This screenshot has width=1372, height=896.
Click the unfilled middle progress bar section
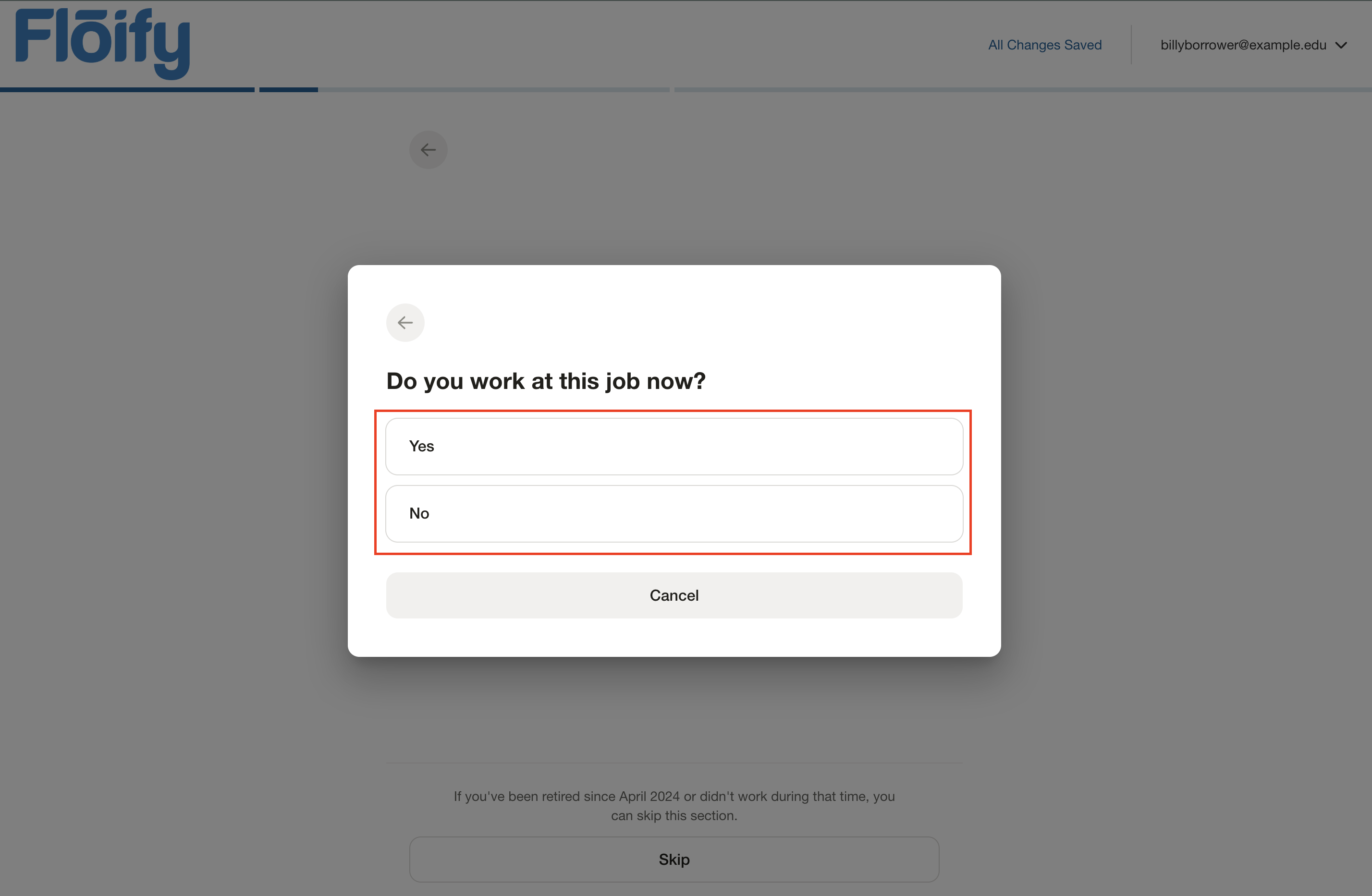[493, 90]
